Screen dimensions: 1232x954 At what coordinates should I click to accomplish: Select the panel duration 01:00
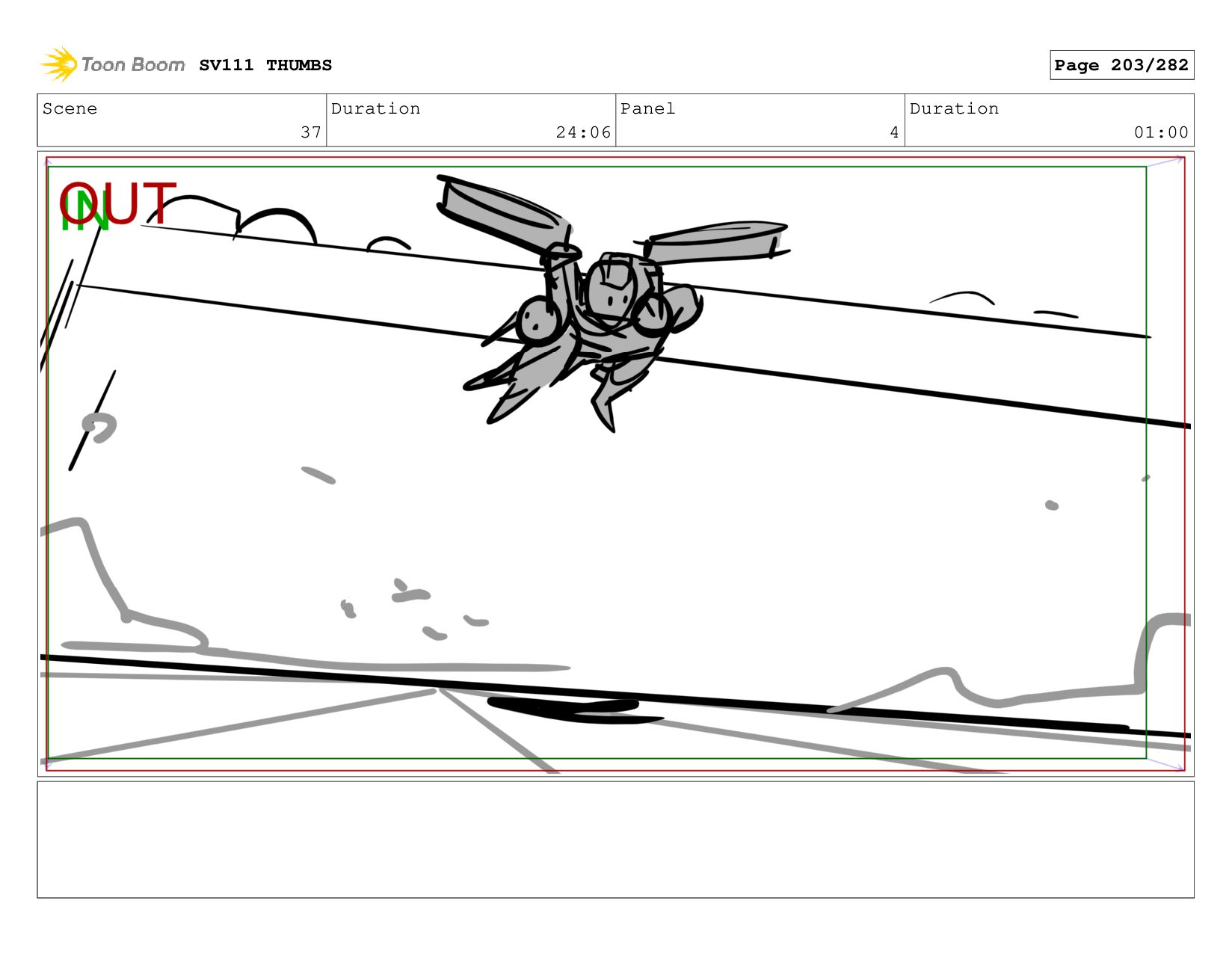1161,132
